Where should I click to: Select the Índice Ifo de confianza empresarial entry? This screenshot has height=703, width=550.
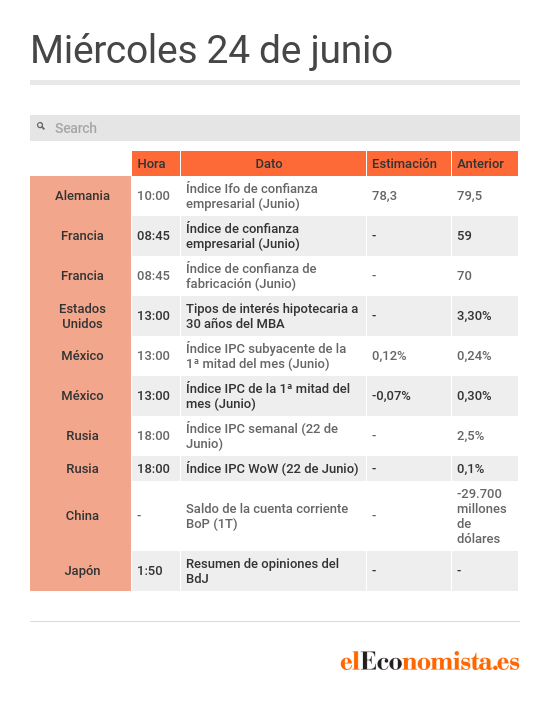251,196
